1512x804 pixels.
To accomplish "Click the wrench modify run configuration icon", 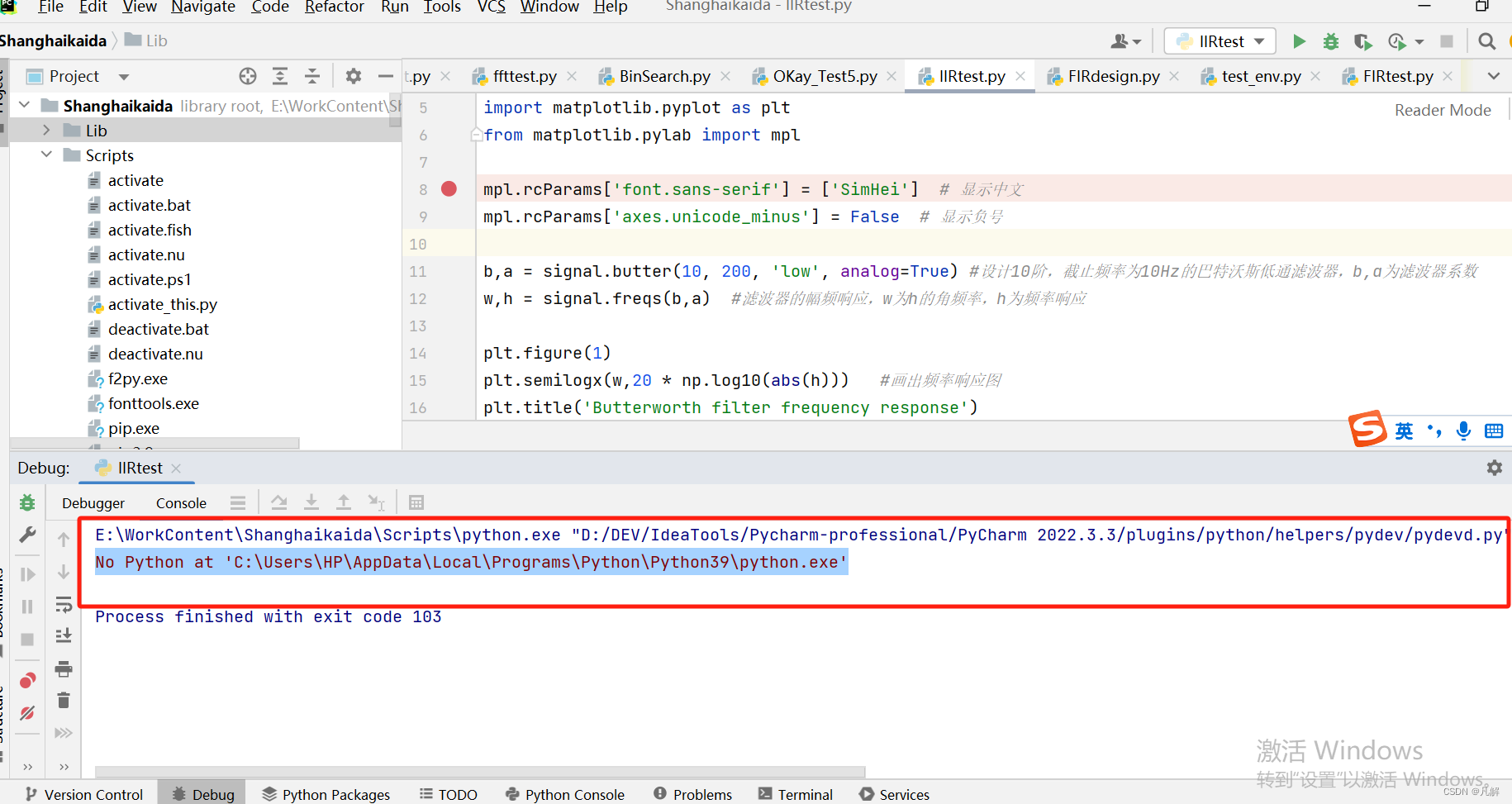I will coord(27,535).
